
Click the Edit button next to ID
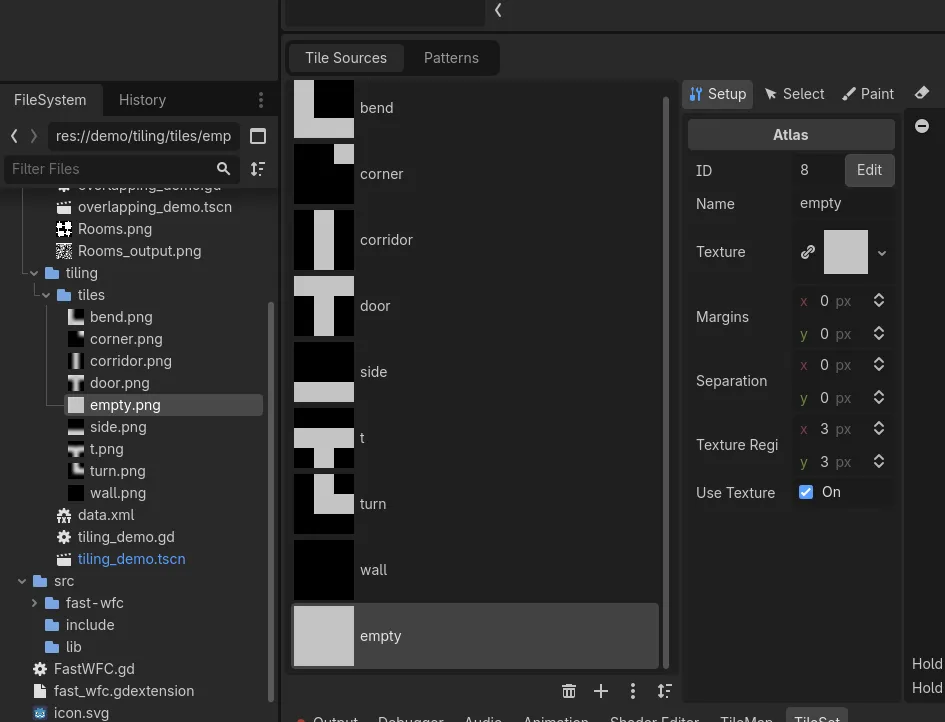[x=869, y=170]
